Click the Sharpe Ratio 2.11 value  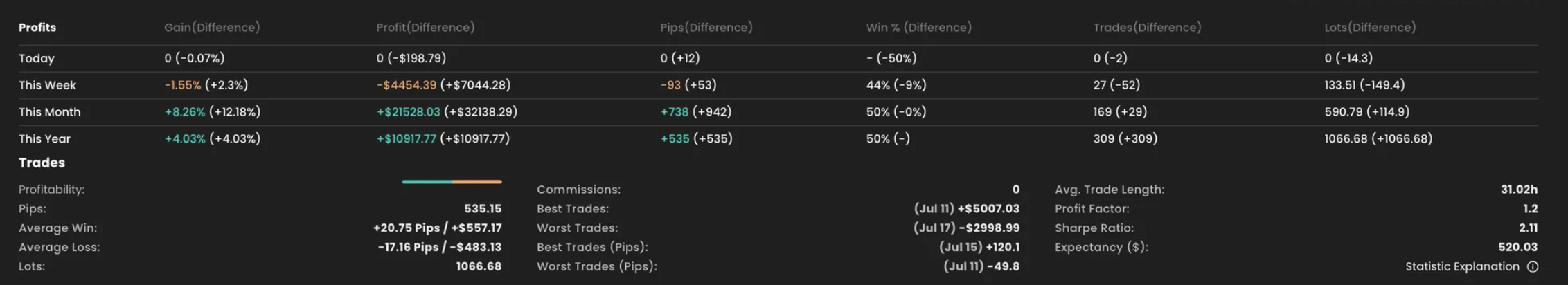(1528, 228)
